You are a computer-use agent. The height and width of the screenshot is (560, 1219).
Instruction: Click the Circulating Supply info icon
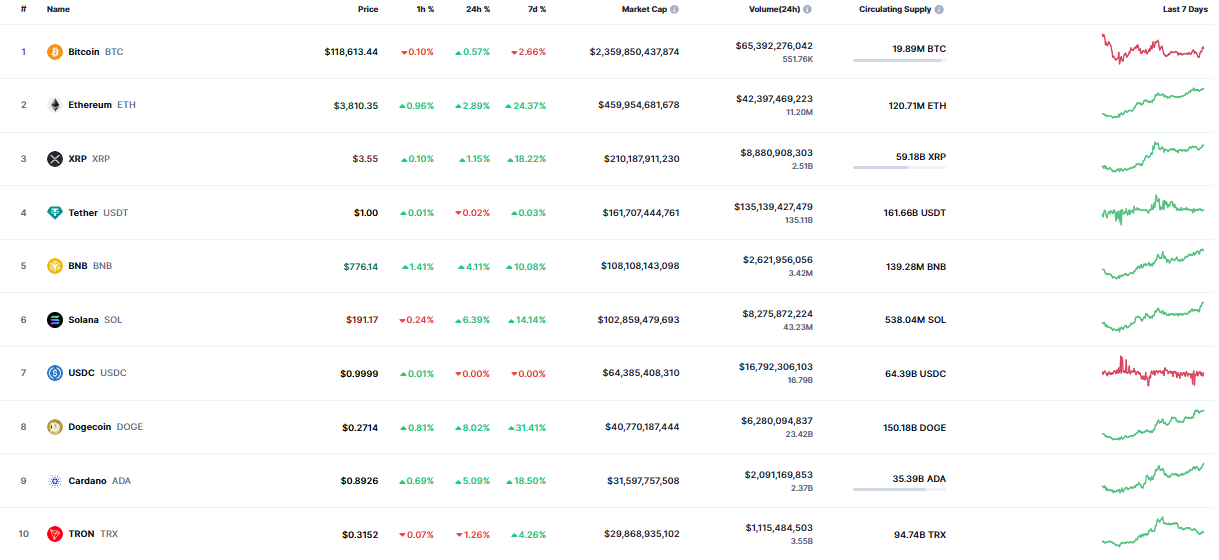(x=939, y=9)
